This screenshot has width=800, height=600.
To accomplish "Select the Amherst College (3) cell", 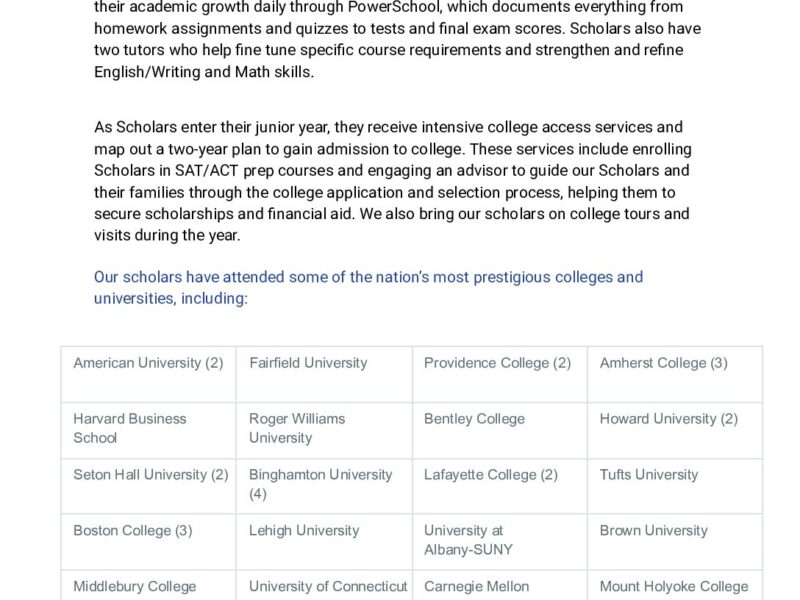I will click(x=663, y=363).
